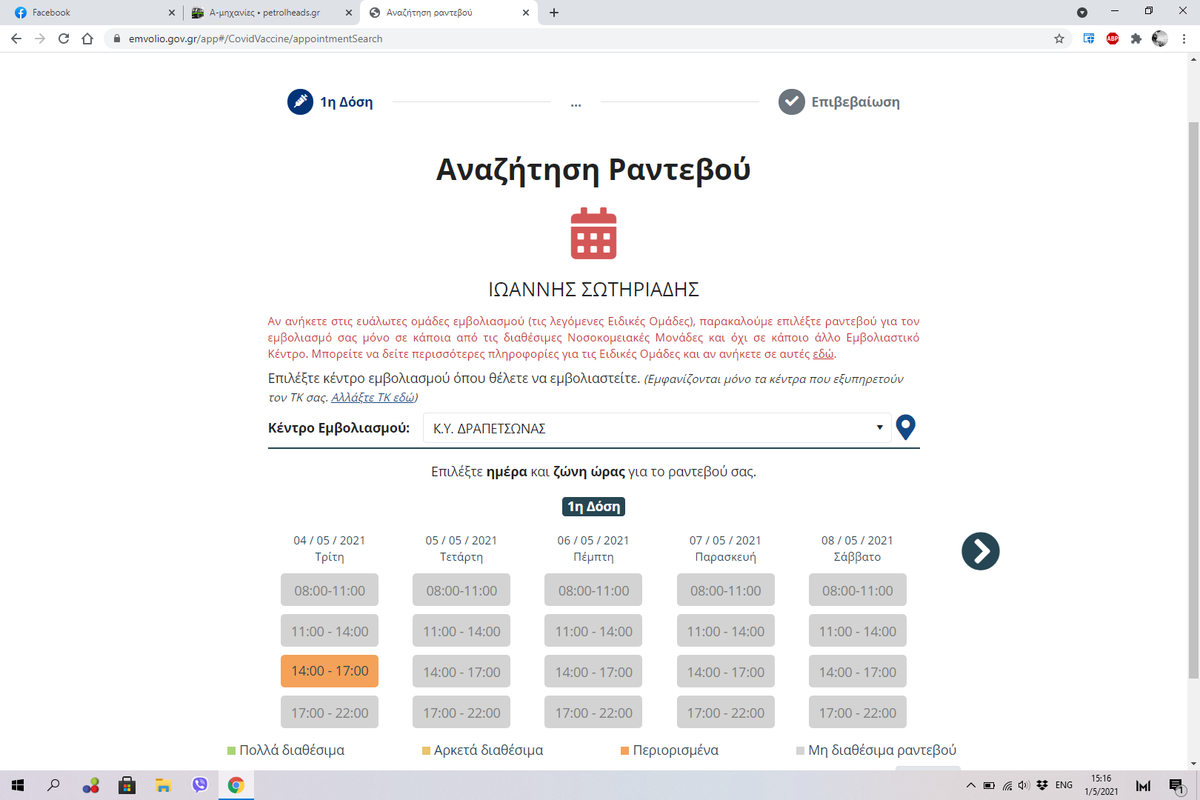Image resolution: width=1200 pixels, height=800 pixels.
Task: Select Tuesday 11:00 - 14:00 slot
Action: [330, 631]
